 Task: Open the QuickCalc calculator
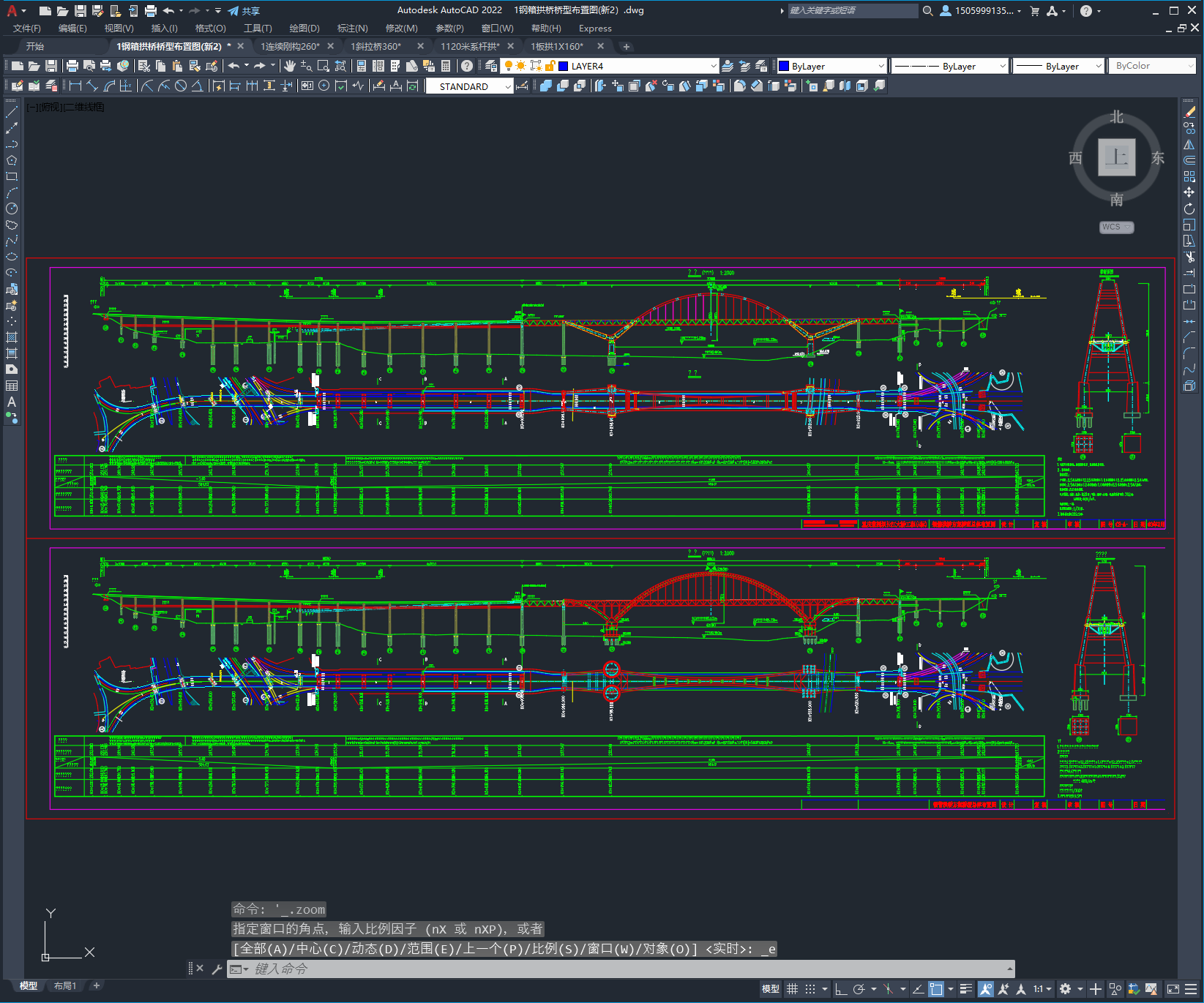click(445, 66)
